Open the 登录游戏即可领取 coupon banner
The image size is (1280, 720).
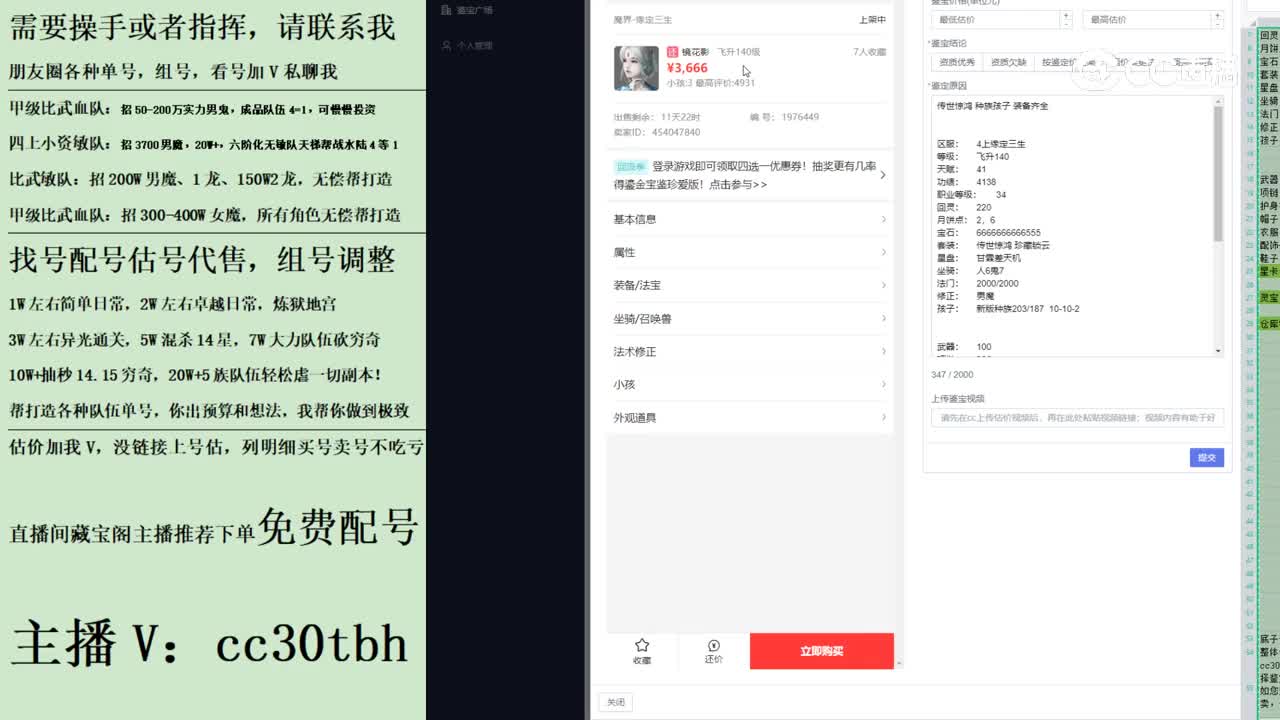point(749,175)
